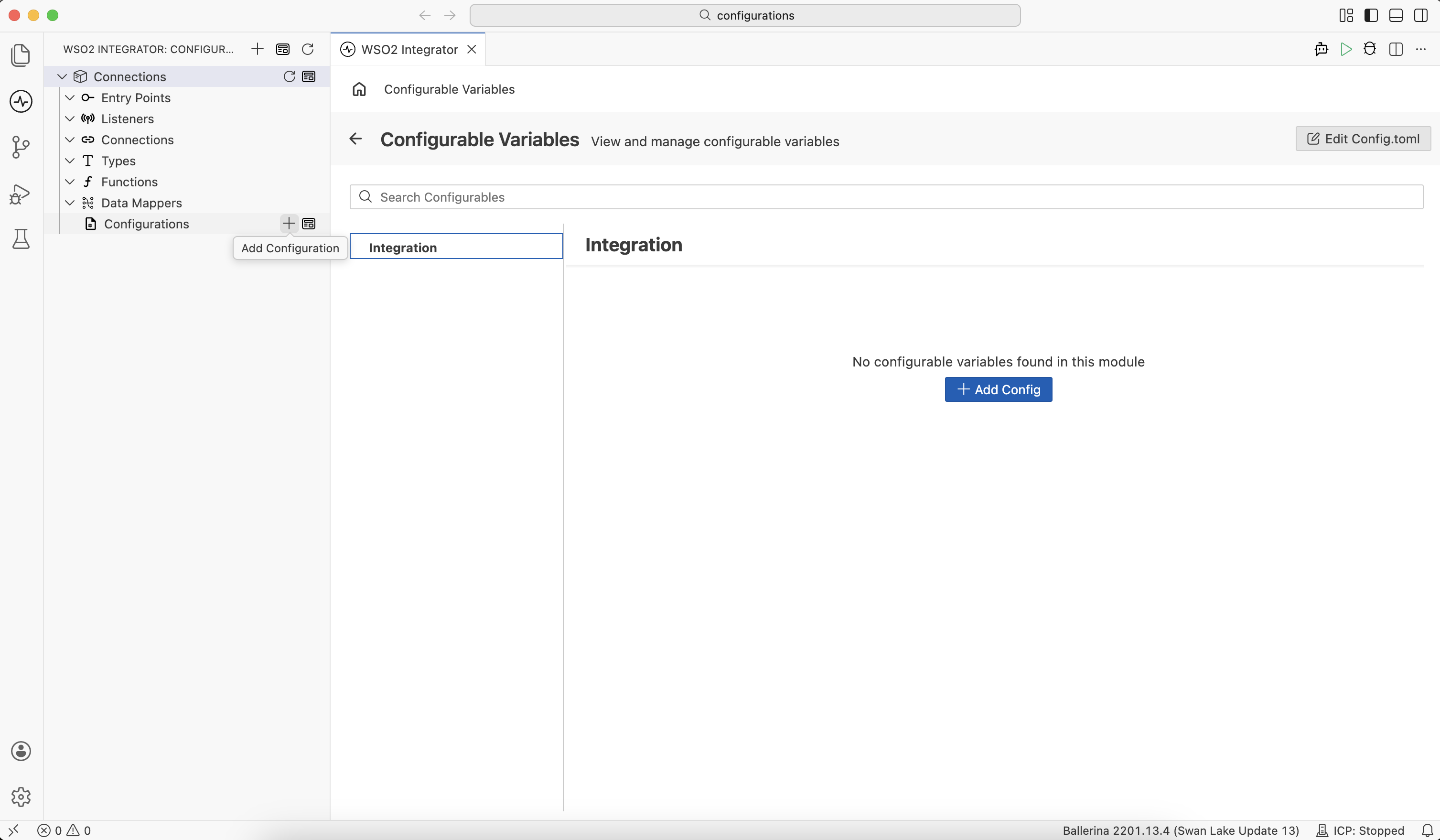Image resolution: width=1440 pixels, height=840 pixels.
Task: Click the configurations command center search bar
Action: tap(745, 15)
